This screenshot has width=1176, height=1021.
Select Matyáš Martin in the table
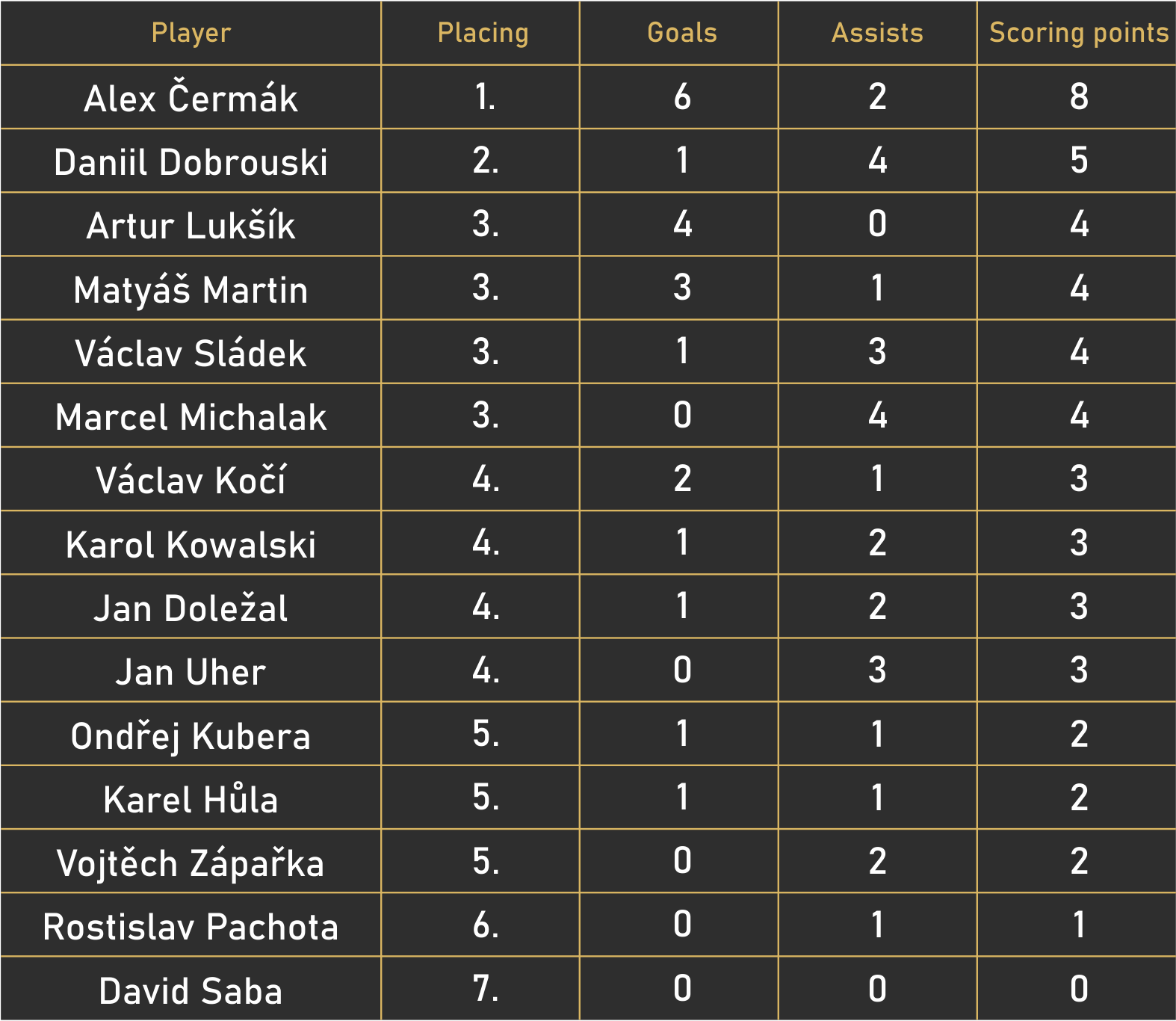click(191, 289)
